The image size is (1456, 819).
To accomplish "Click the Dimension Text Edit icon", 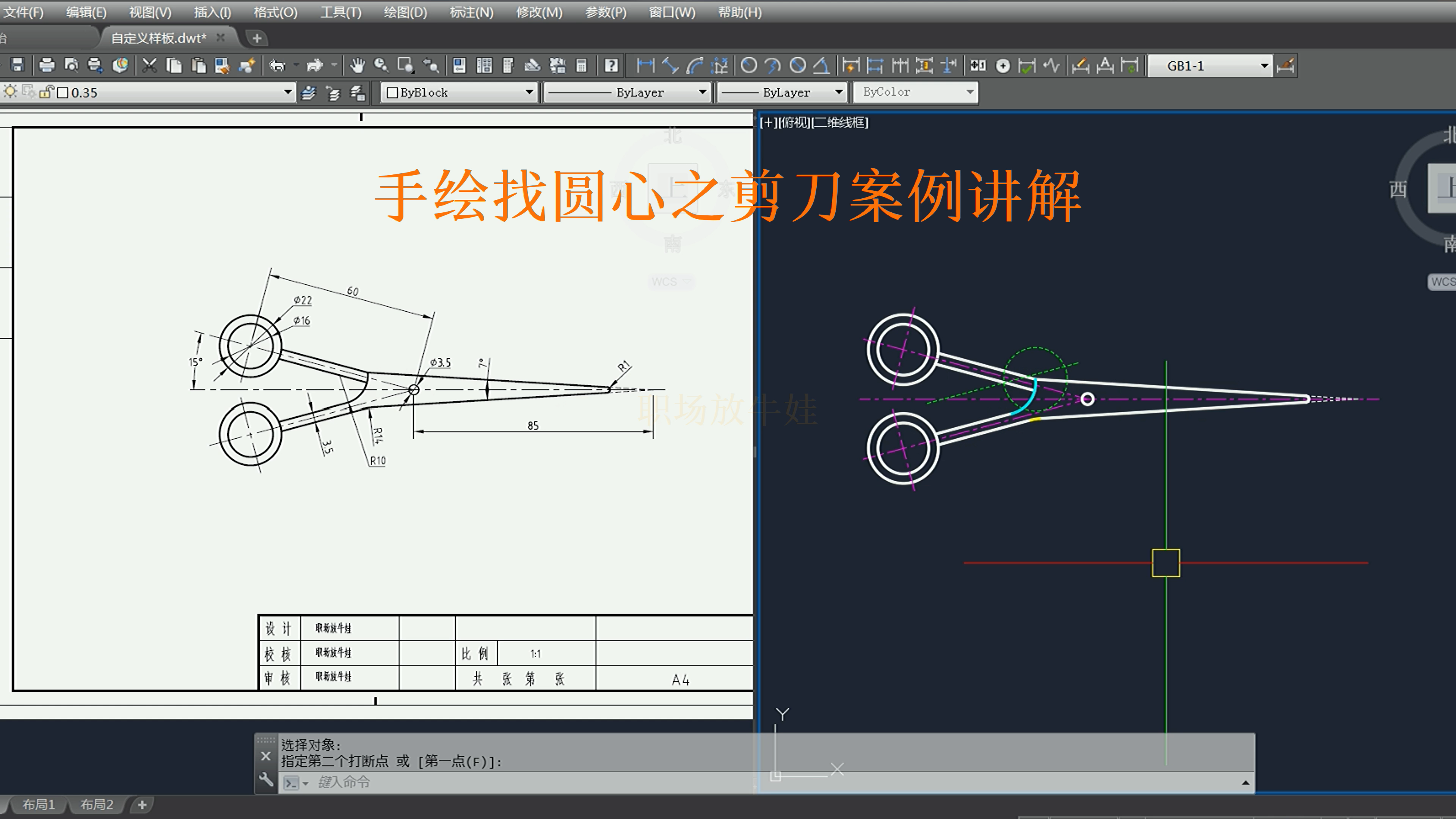I will pos(1105,66).
